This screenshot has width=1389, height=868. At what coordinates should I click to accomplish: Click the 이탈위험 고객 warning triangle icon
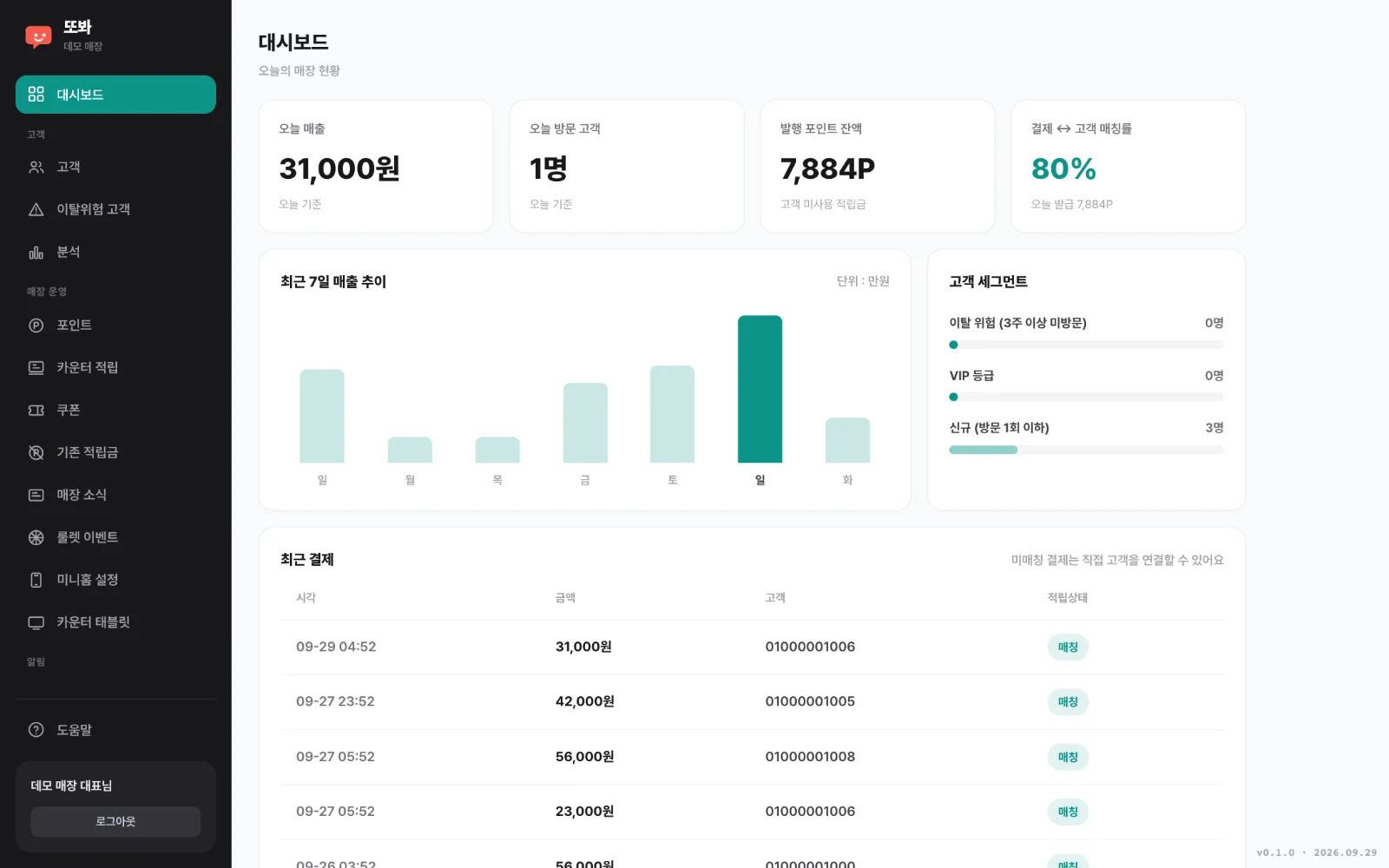(36, 209)
